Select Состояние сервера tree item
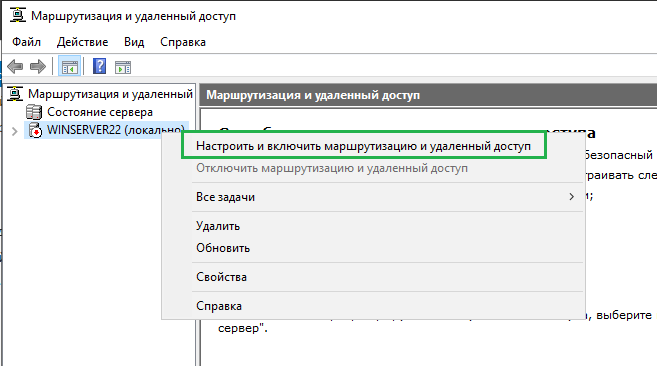 tap(100, 112)
